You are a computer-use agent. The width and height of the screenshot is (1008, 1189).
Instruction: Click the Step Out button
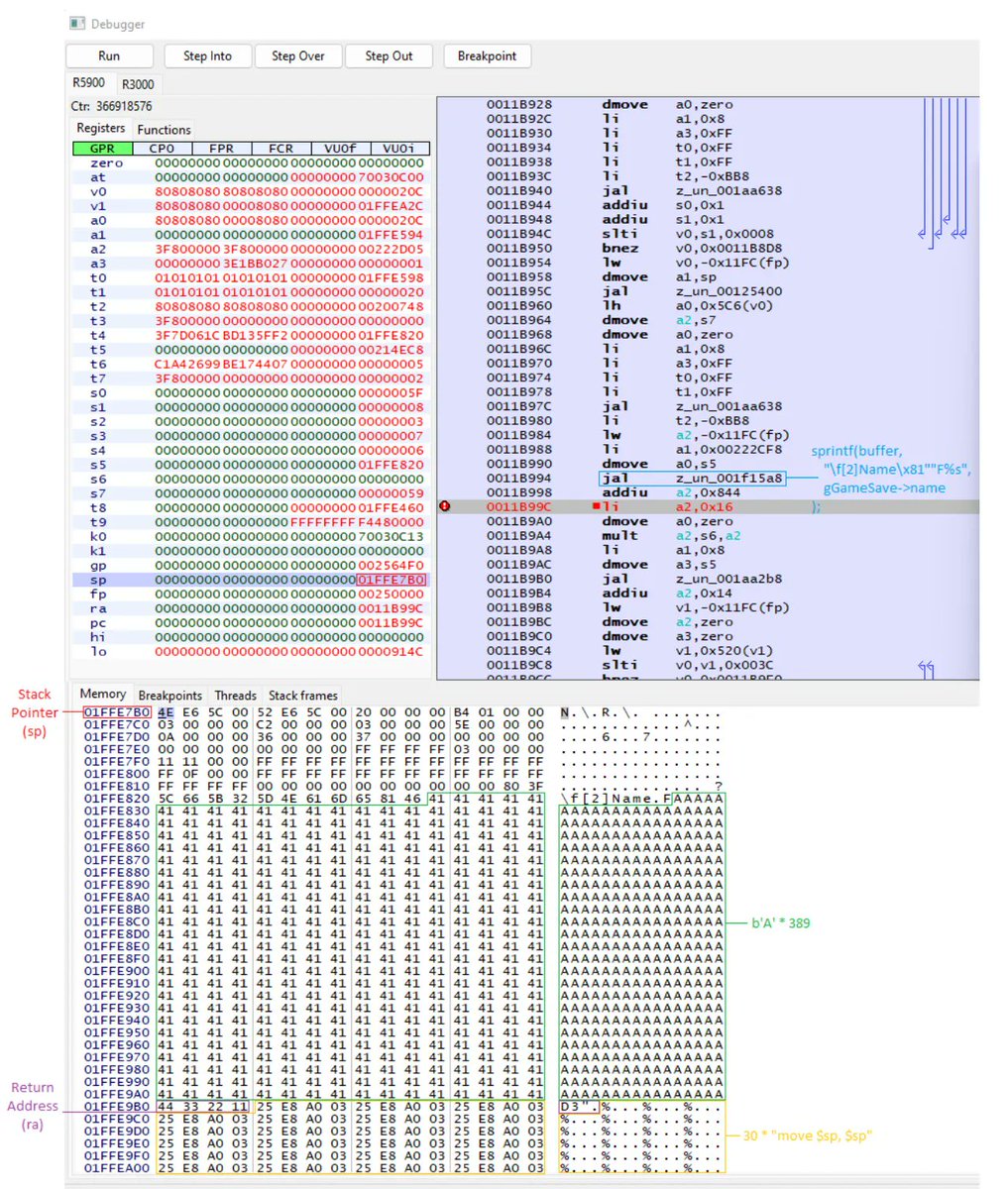[389, 56]
